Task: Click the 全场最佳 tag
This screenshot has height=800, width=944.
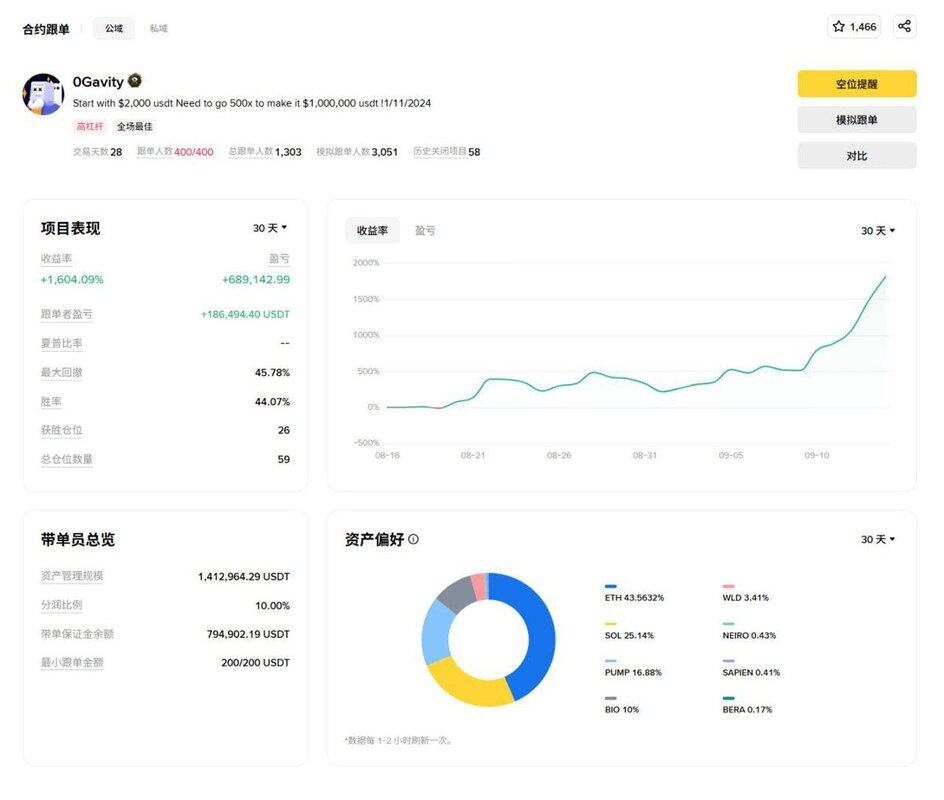Action: click(x=135, y=126)
